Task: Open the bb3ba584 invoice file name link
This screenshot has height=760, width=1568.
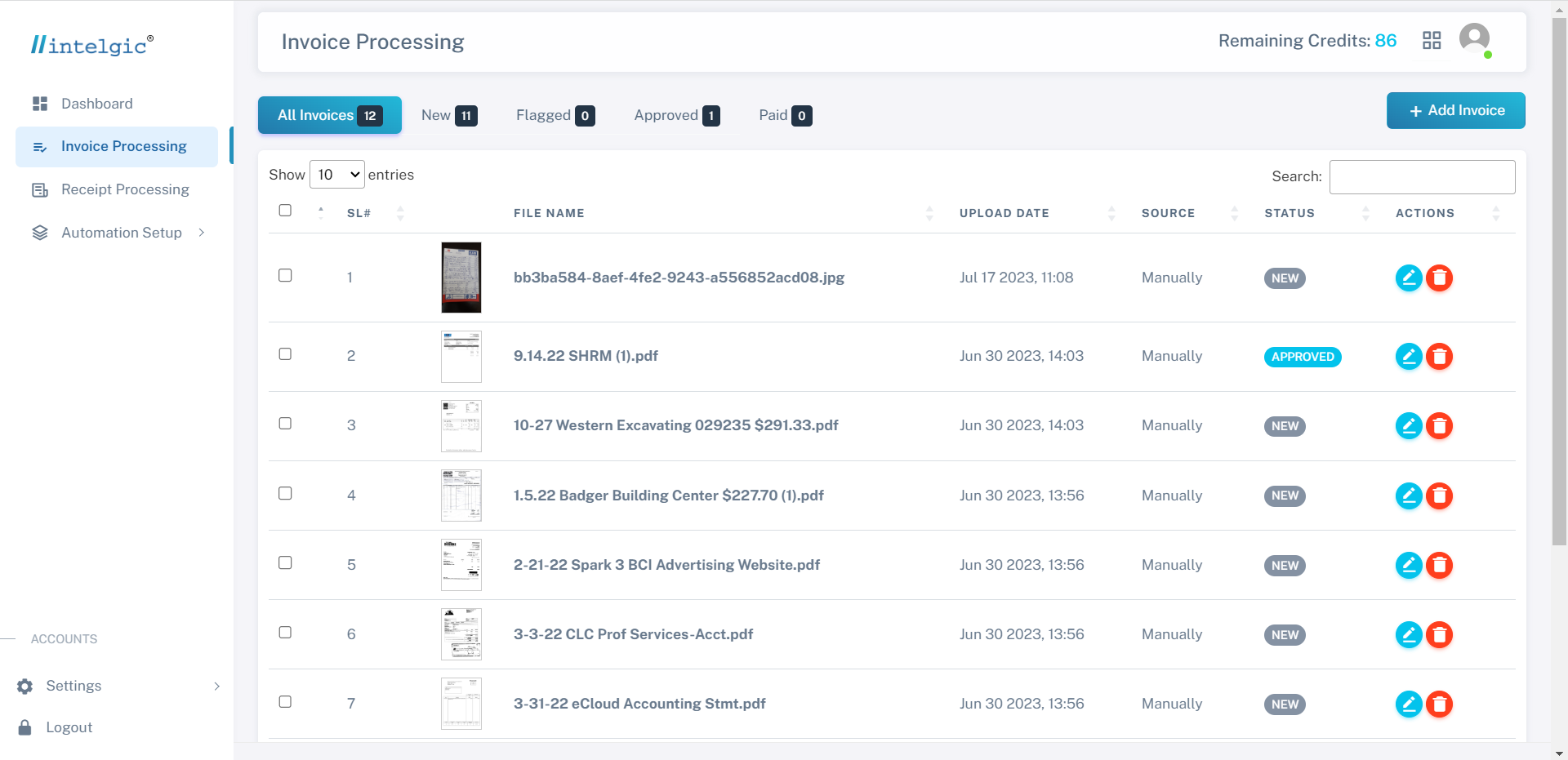Action: pos(679,278)
